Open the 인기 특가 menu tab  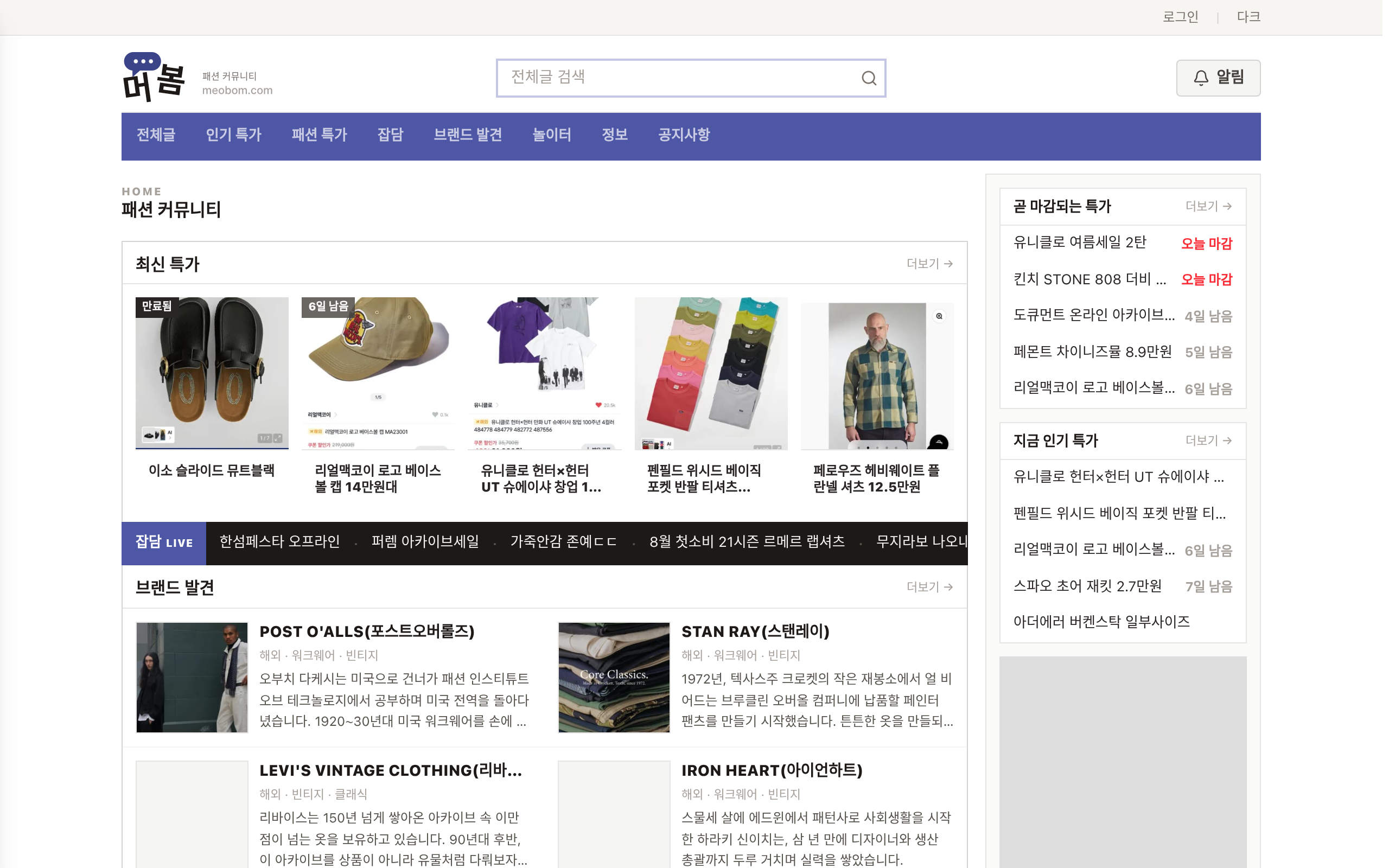click(x=234, y=136)
